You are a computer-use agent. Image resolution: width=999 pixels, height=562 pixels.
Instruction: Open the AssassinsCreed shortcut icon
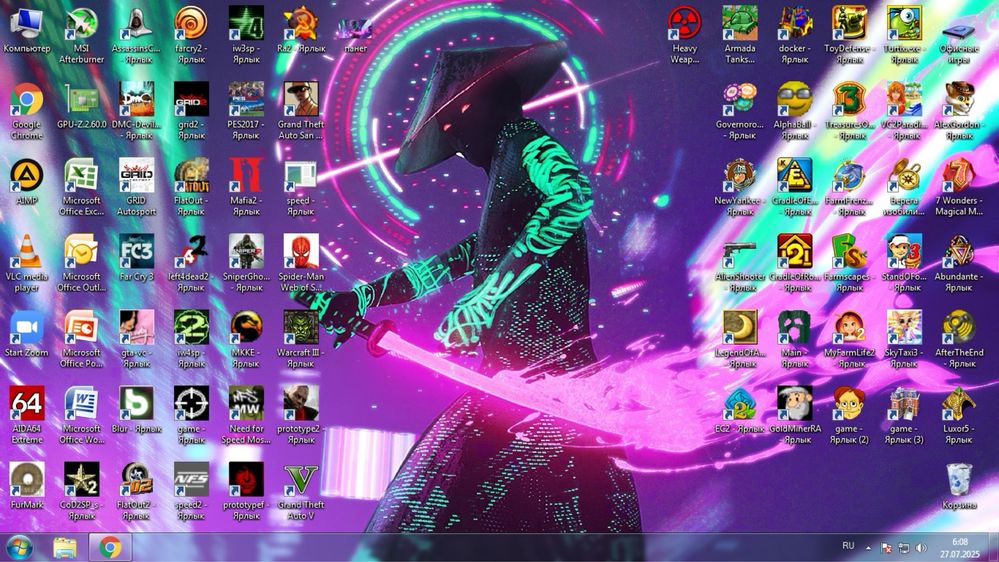point(136,24)
